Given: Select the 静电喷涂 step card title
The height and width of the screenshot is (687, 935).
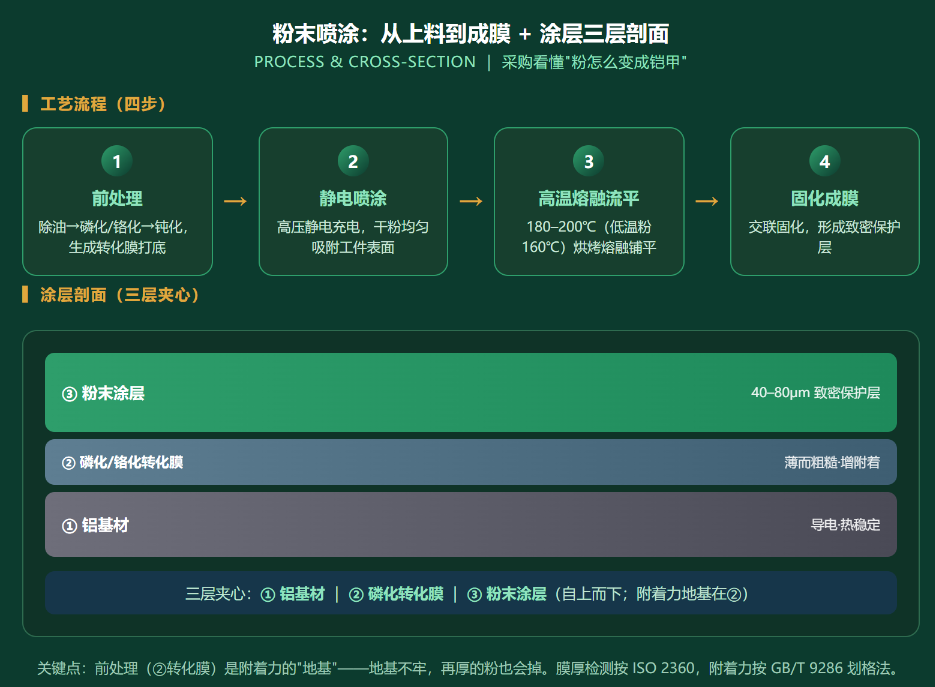Looking at the screenshot, I should [353, 199].
